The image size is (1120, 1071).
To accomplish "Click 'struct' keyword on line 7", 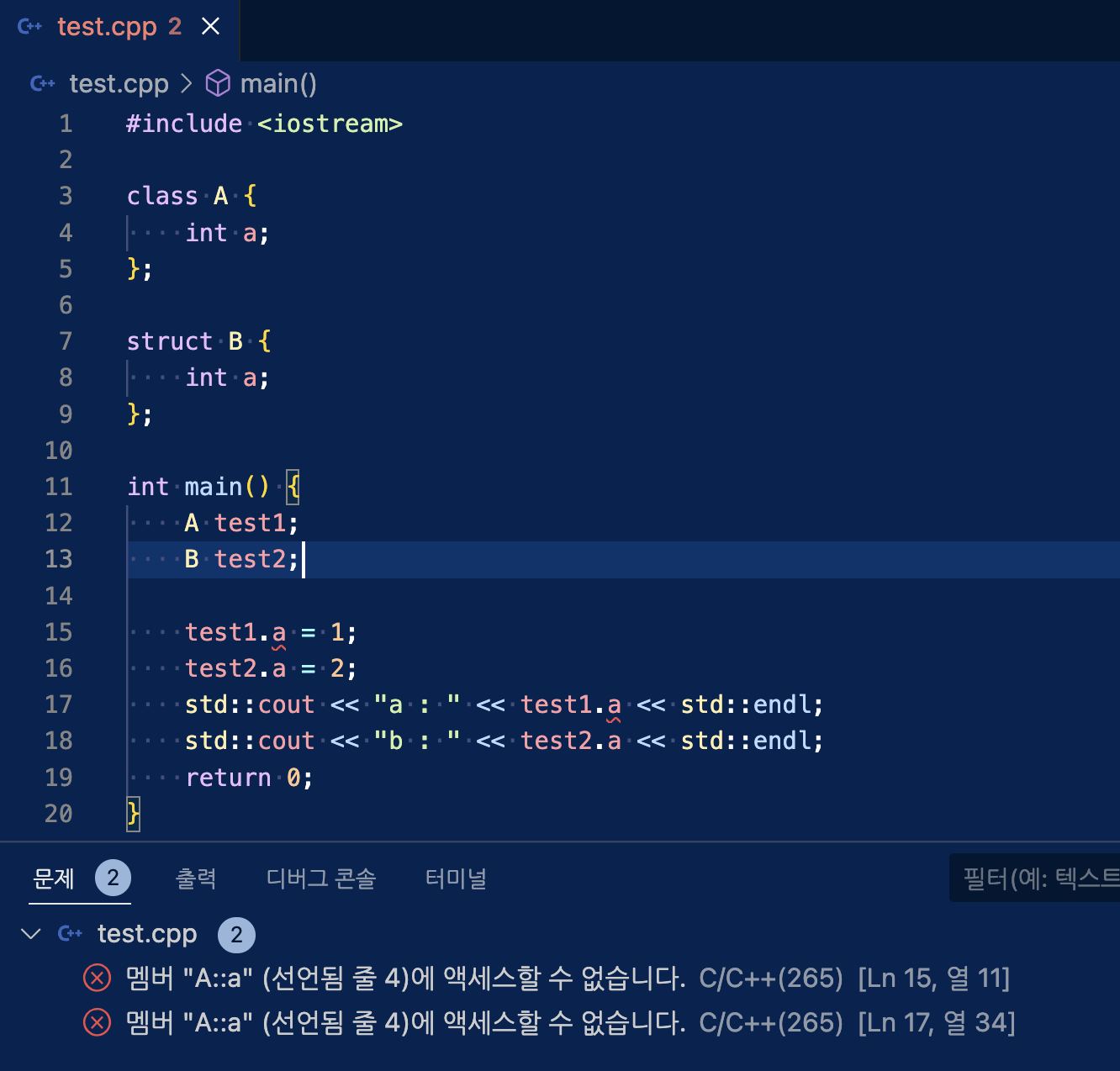I will [x=170, y=342].
